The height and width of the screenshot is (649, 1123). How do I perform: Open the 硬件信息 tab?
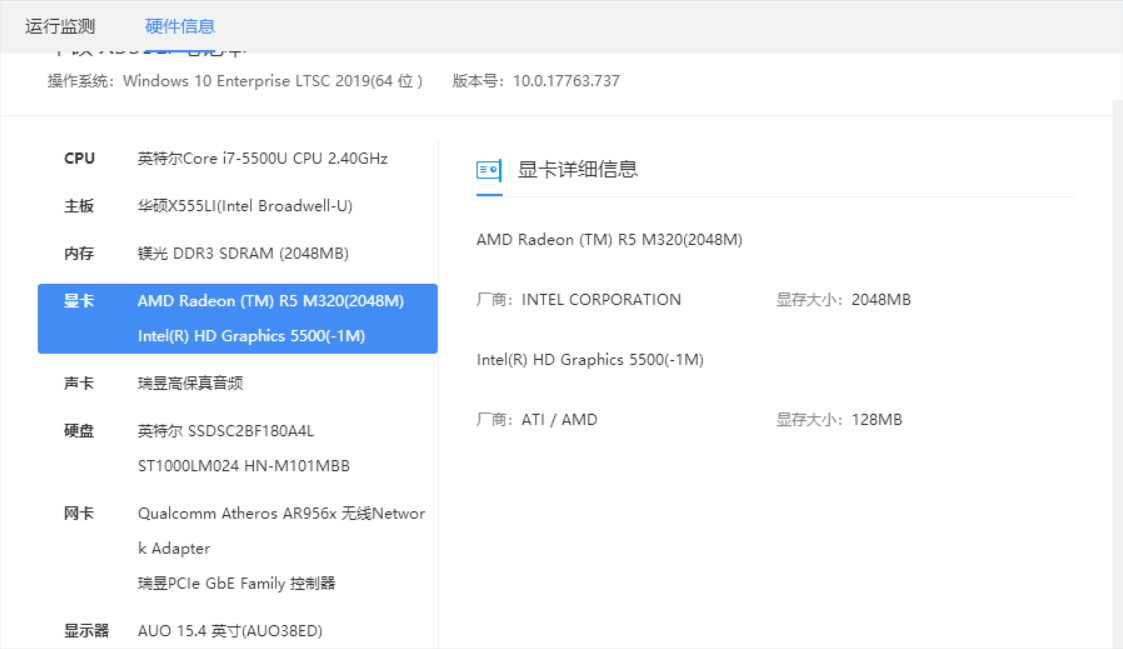pyautogui.click(x=180, y=26)
